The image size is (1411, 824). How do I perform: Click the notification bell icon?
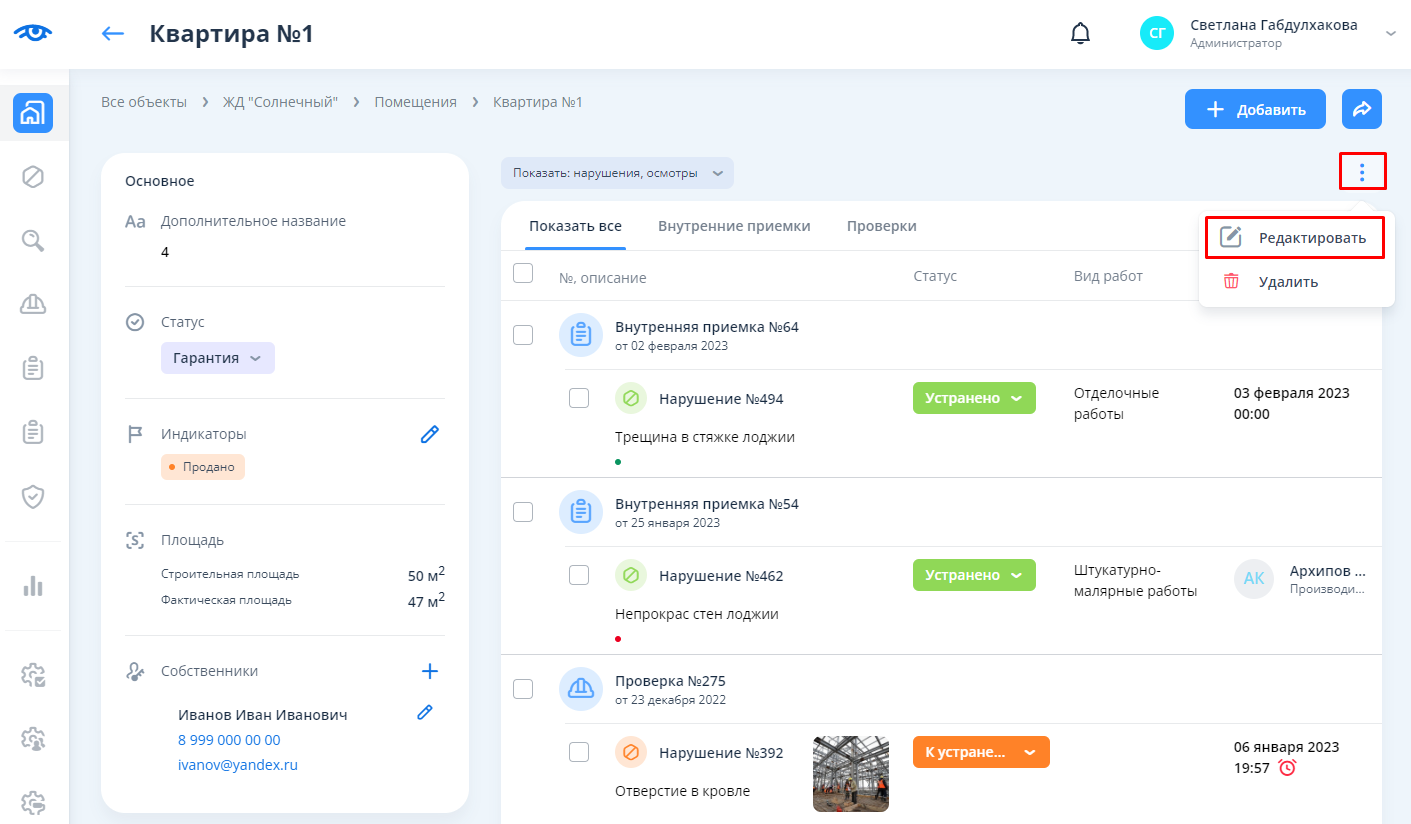coord(1080,34)
